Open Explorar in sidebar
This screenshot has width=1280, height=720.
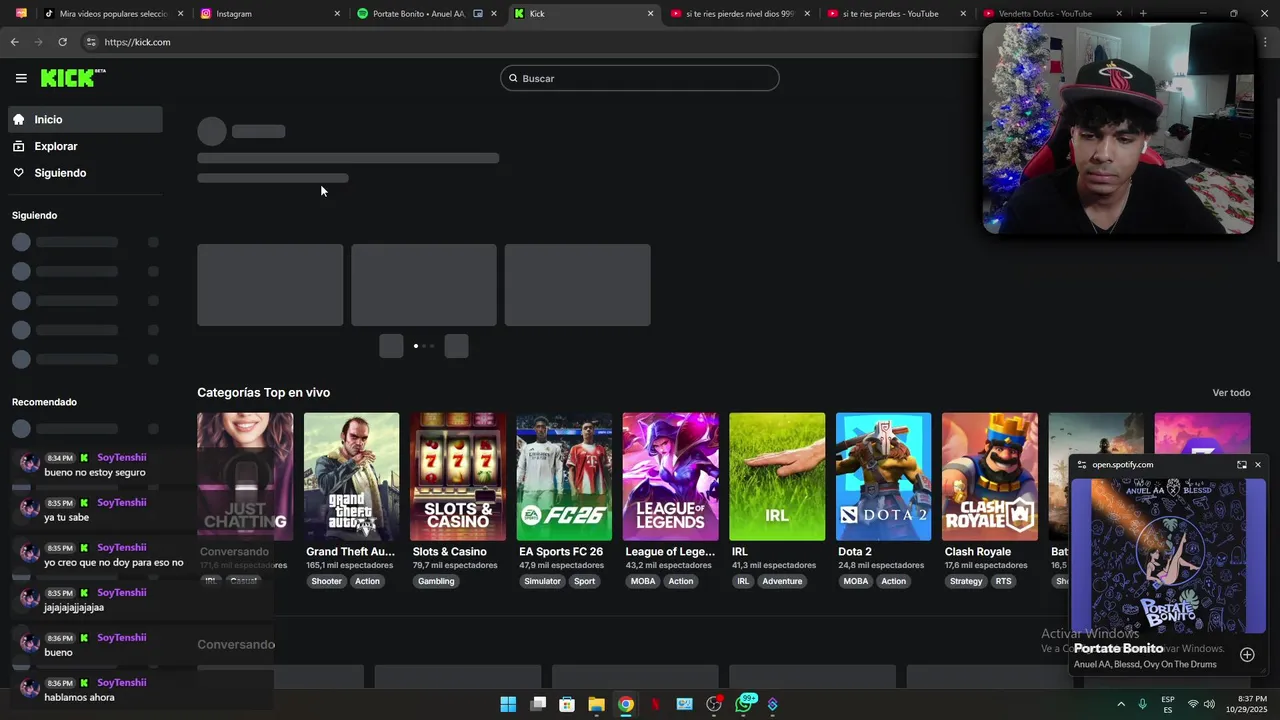[x=86, y=146]
